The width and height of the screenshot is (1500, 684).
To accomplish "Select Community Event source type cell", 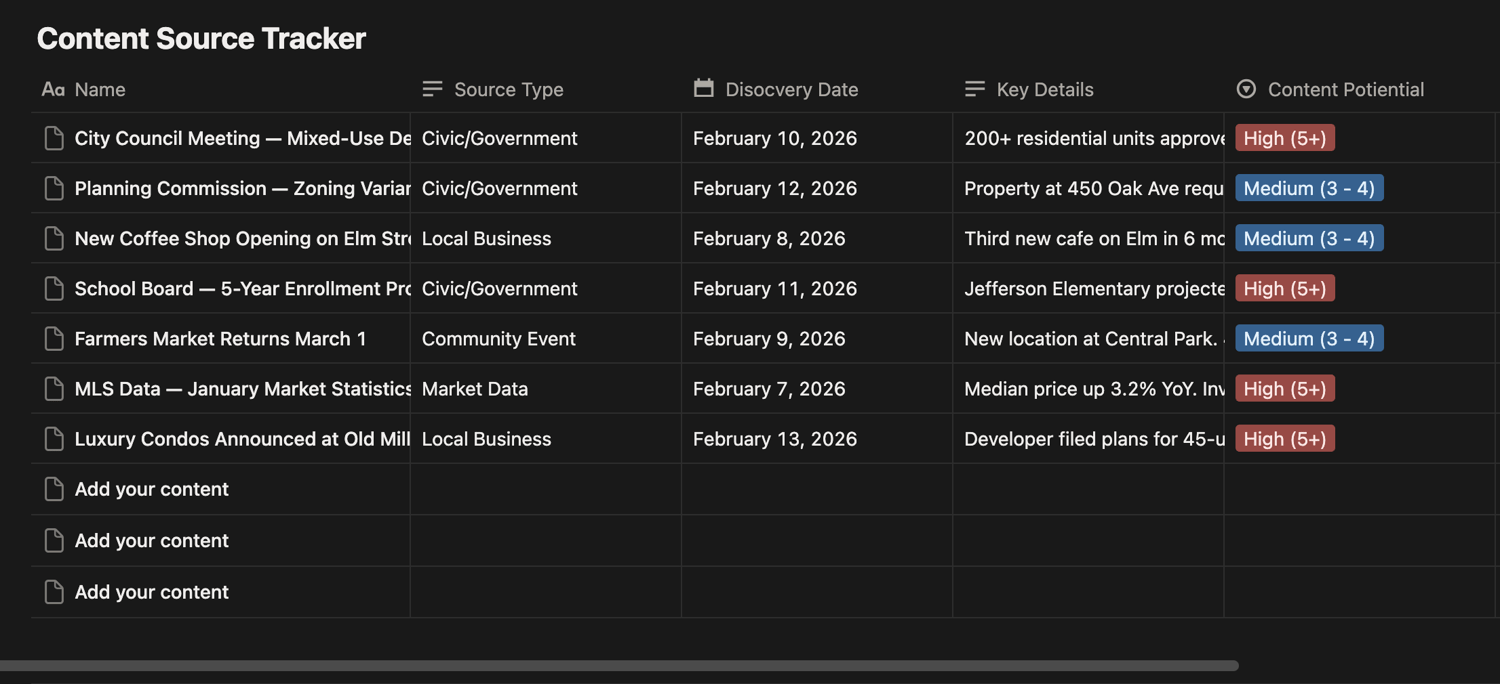I will (498, 339).
